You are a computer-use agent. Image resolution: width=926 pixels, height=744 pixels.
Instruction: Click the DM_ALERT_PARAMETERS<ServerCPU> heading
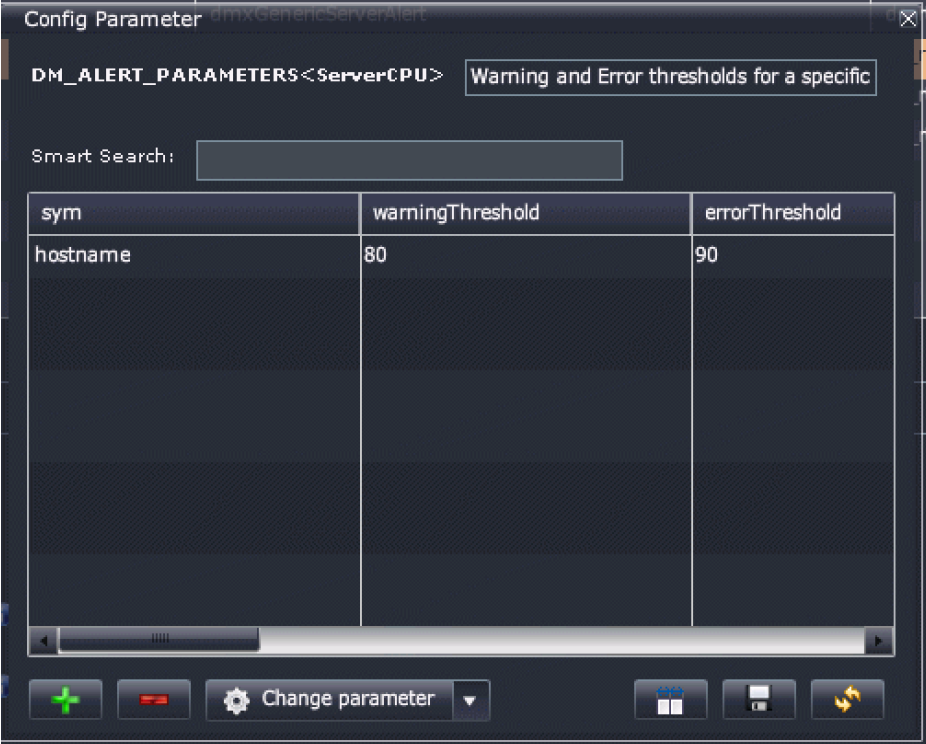coord(237,76)
